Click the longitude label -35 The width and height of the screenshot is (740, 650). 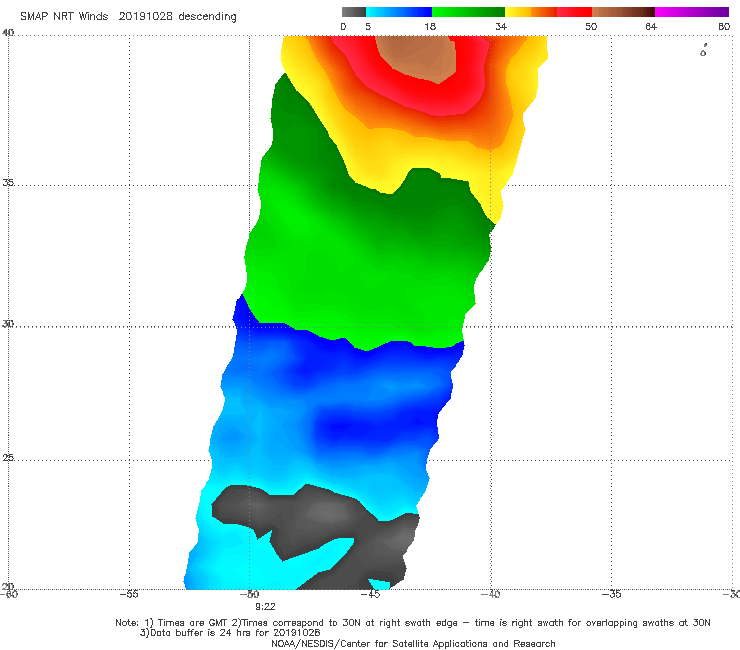[612, 594]
